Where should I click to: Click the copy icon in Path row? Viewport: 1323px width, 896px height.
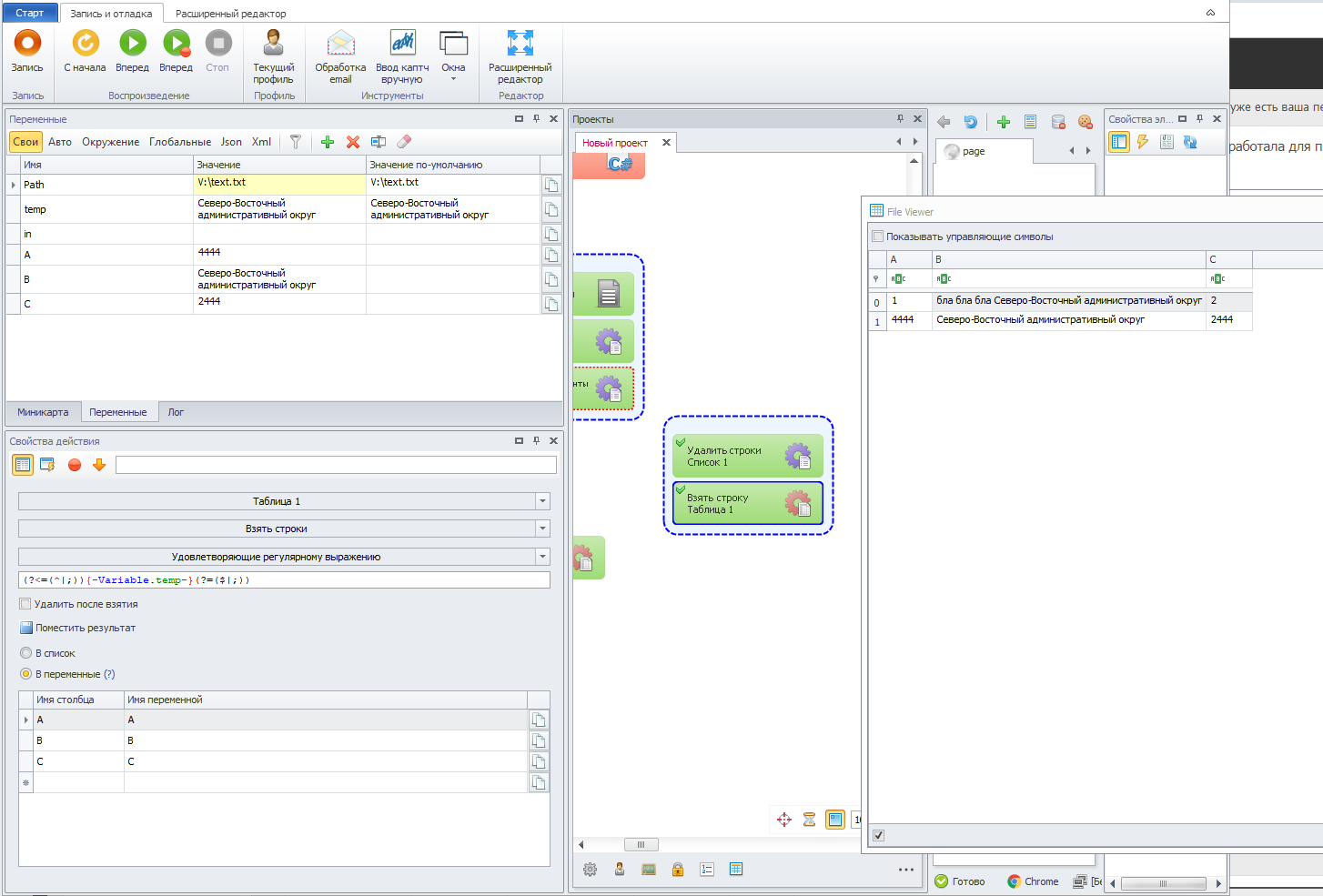tap(551, 185)
